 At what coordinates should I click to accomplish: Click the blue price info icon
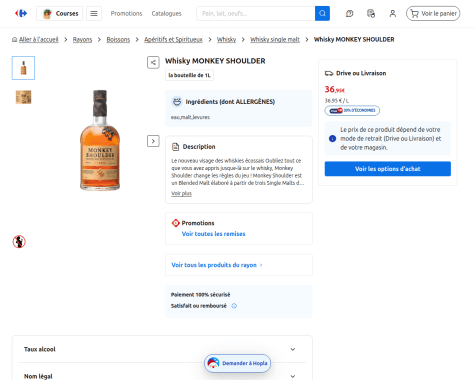[332, 139]
